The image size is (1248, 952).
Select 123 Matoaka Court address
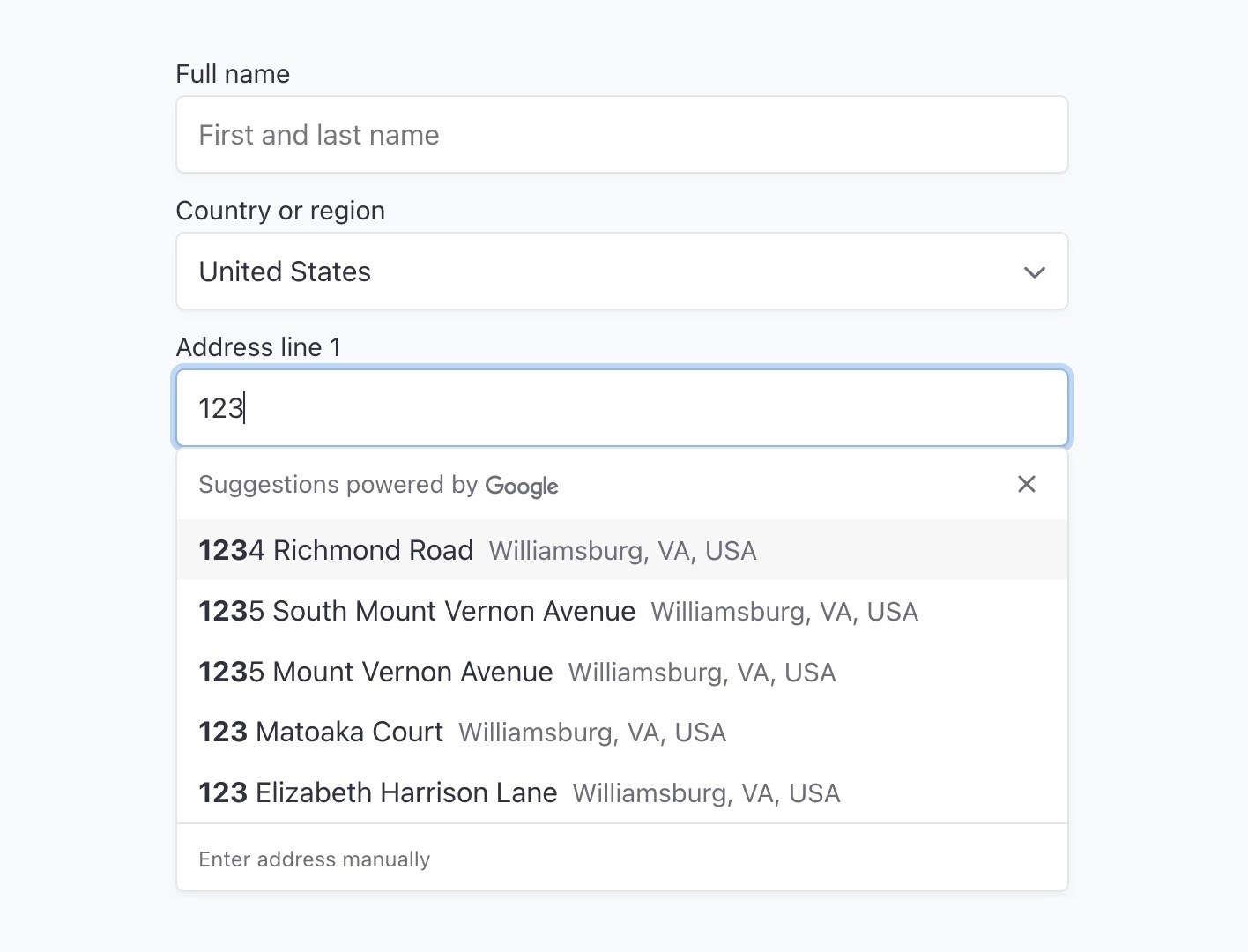click(622, 732)
